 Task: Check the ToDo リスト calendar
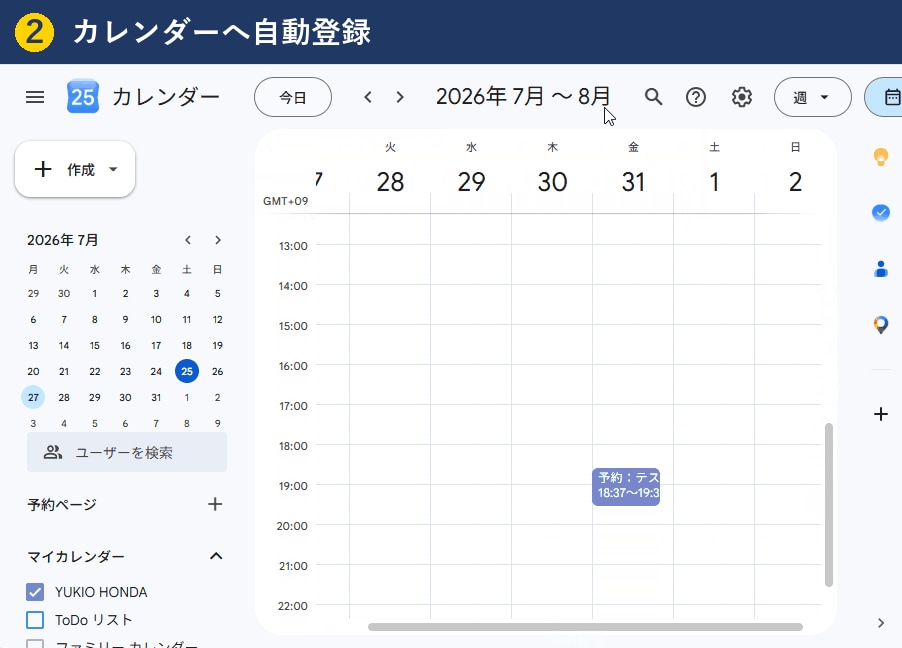(x=35, y=620)
